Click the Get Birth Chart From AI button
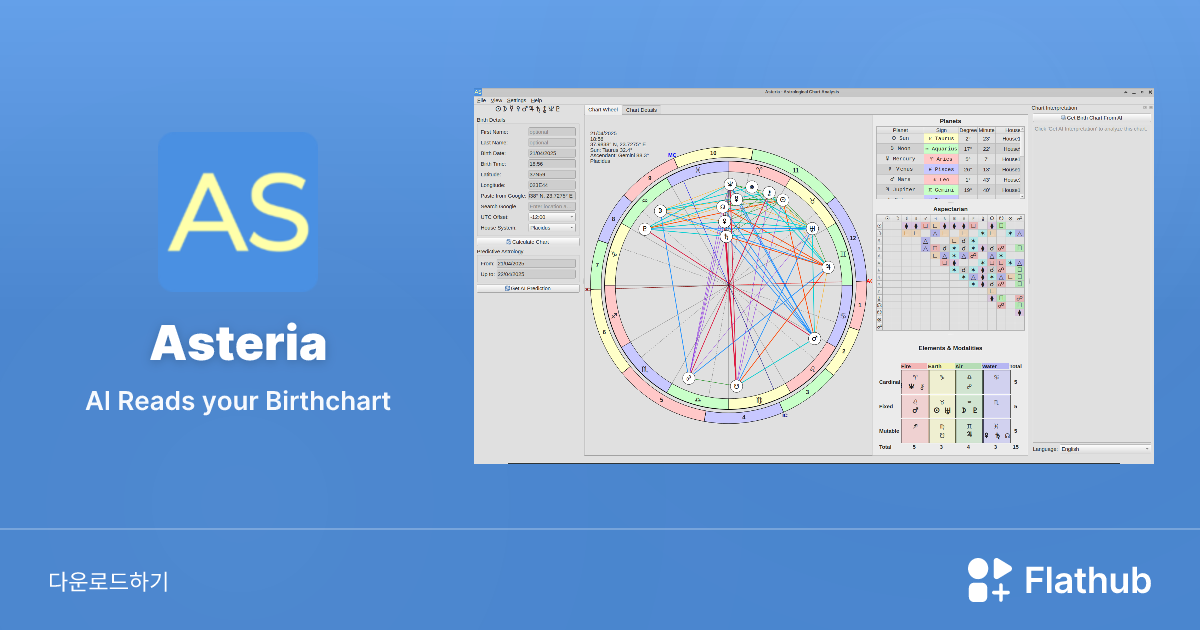1200x630 pixels. pos(1090,118)
